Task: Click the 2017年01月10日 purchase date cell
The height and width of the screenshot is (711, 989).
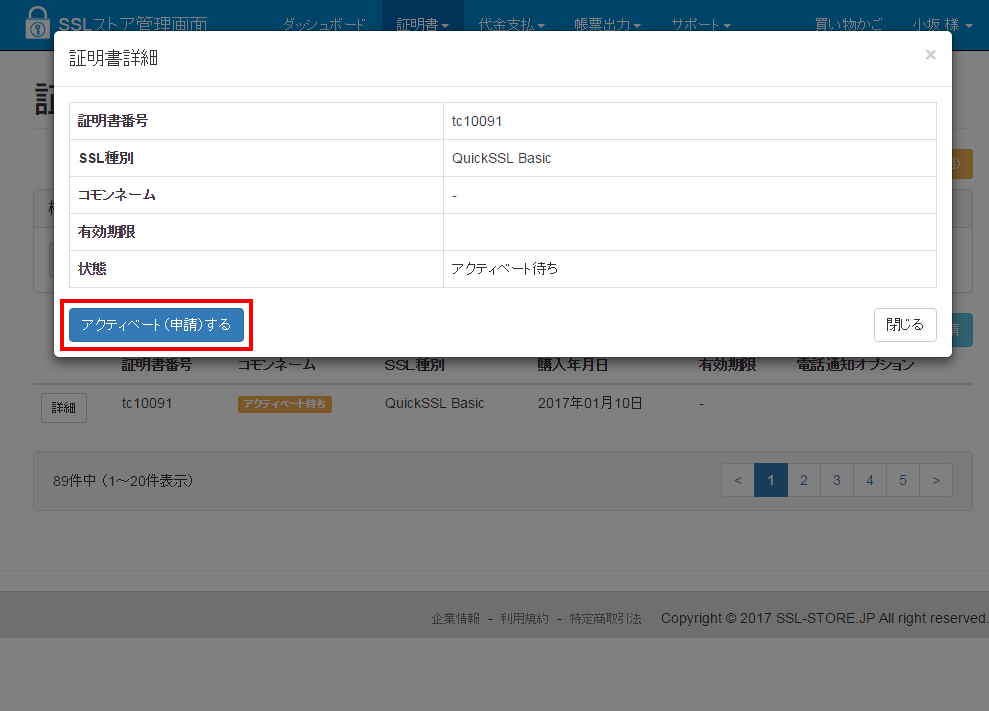Action: (x=590, y=403)
